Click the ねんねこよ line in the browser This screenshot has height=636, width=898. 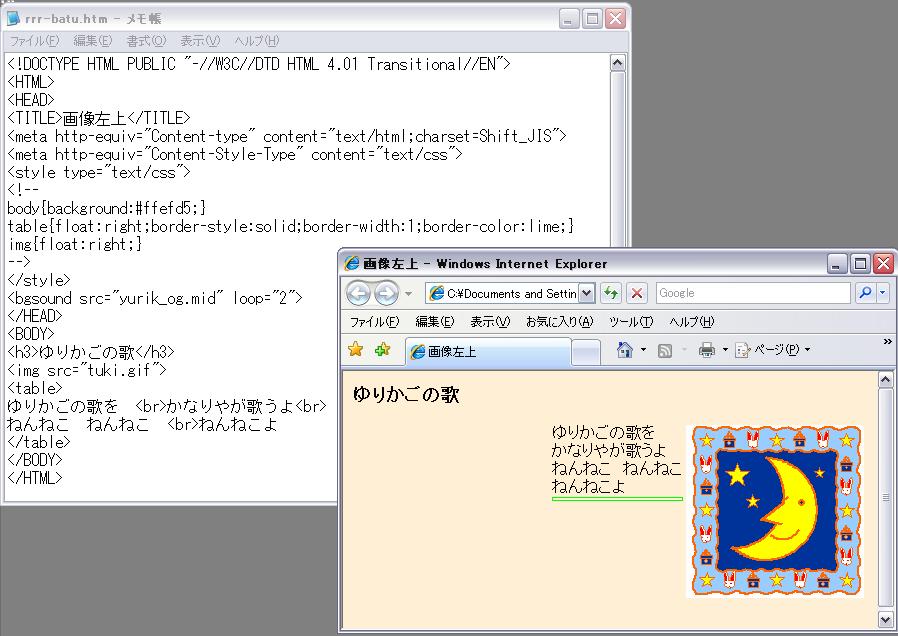tap(588, 487)
